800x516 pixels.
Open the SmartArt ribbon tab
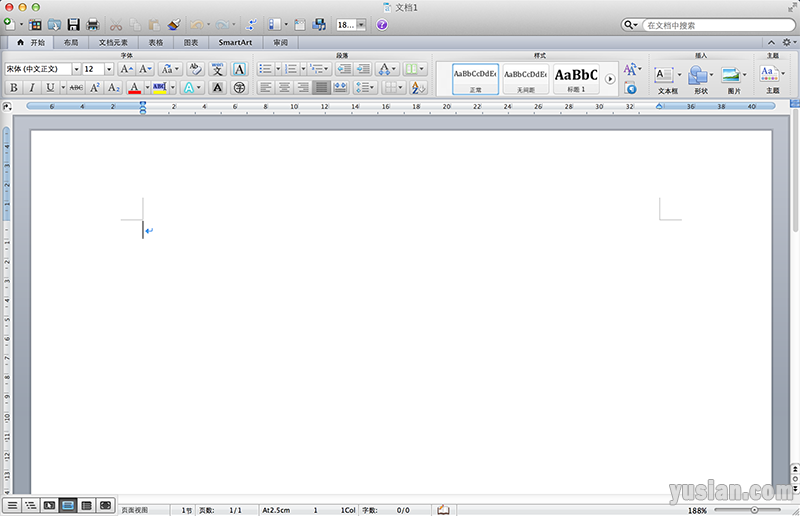click(235, 43)
